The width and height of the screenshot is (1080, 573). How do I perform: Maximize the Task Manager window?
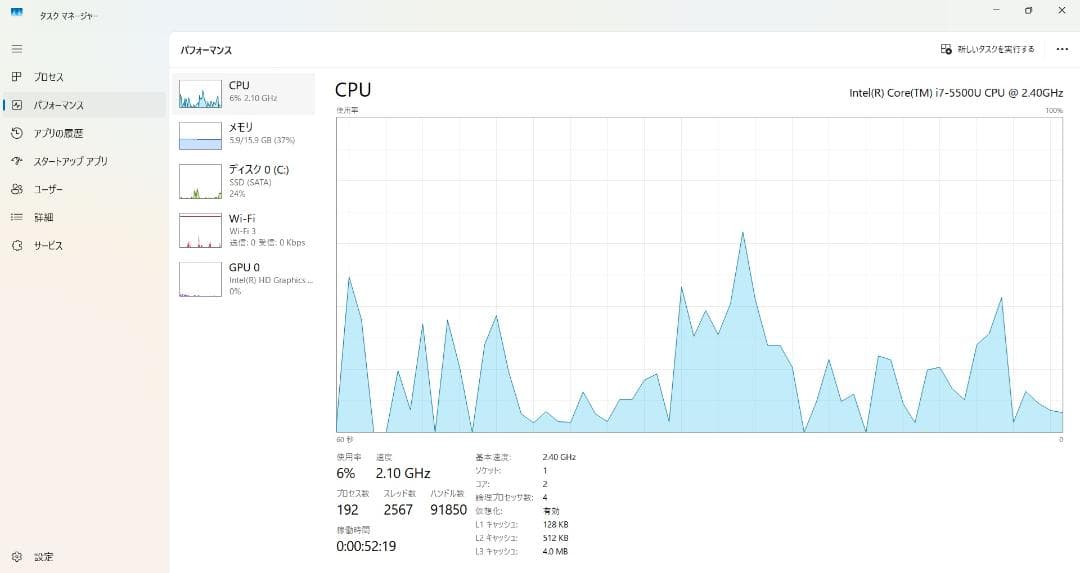coord(1028,11)
